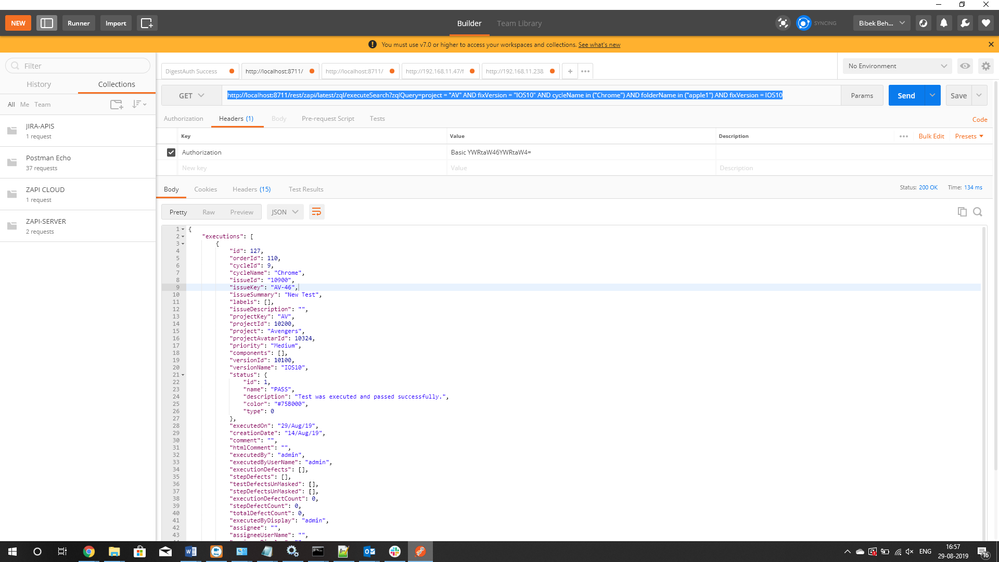The width and height of the screenshot is (999, 562).
Task: Uncheck the Authorization header checkbox
Action: click(171, 152)
